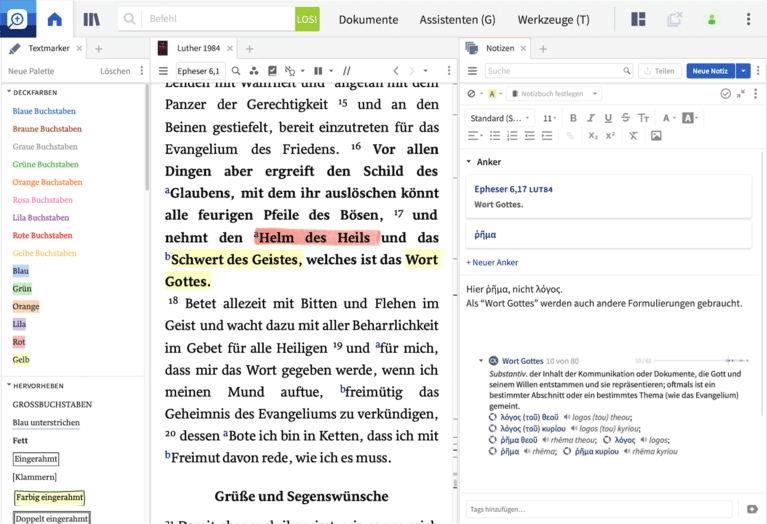Toggle subscript X₂ formatting

pyautogui.click(x=593, y=136)
